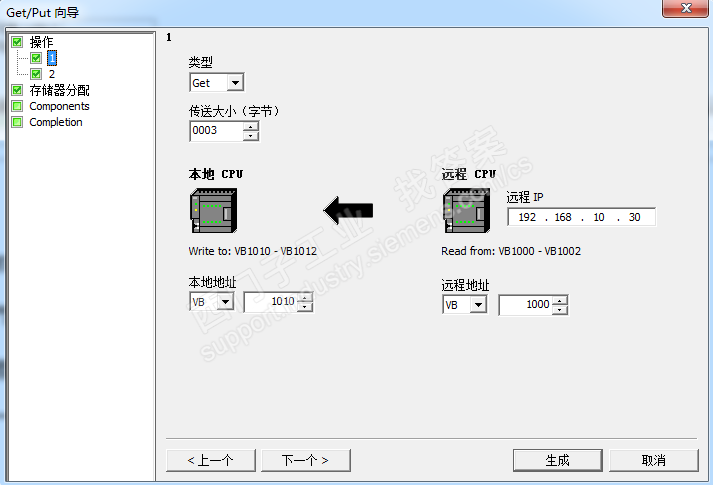Open local address VB memory area dropdown
This screenshot has height=485, width=713.
(225, 301)
